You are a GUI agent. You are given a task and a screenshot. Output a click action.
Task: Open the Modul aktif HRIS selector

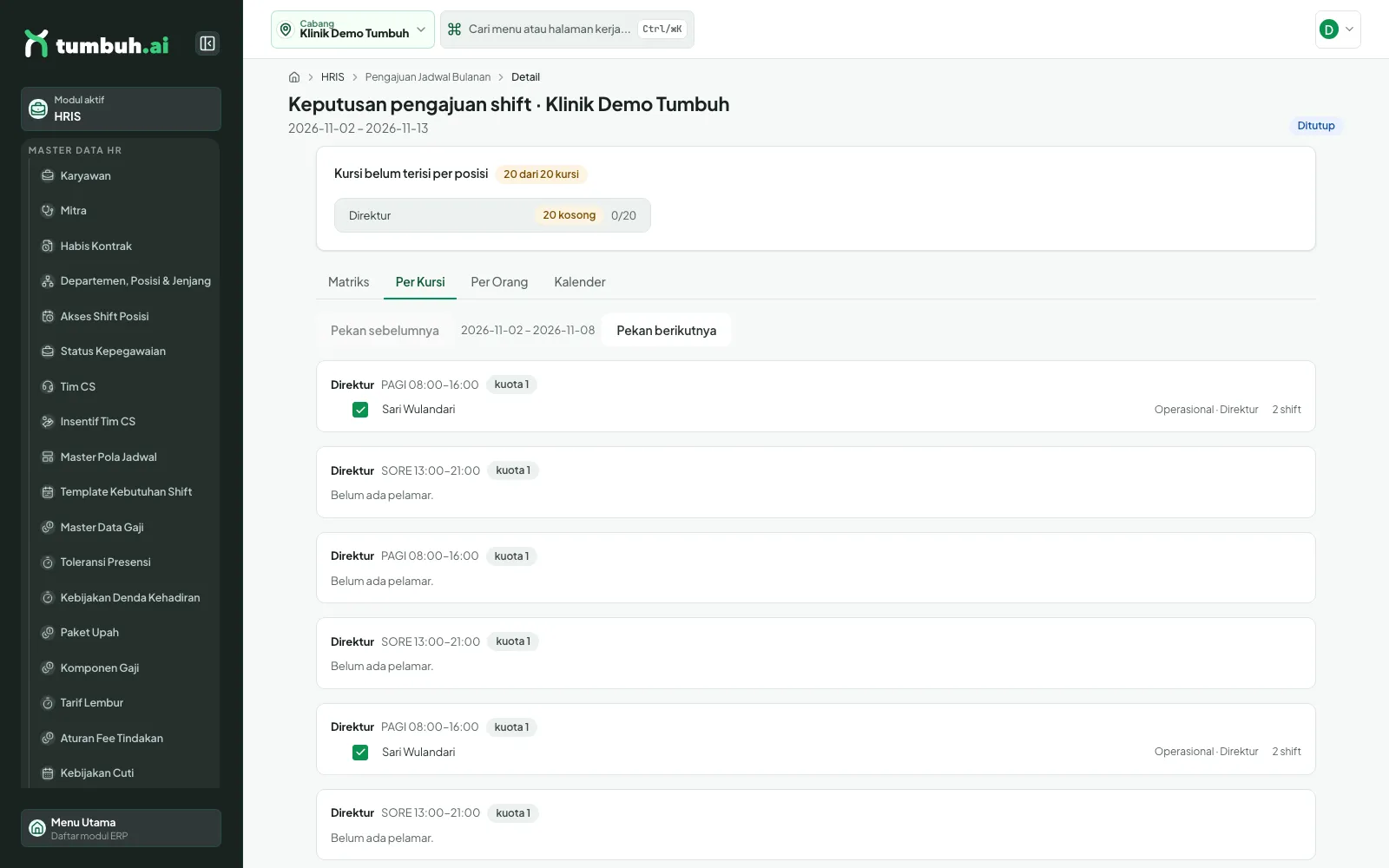click(x=121, y=108)
